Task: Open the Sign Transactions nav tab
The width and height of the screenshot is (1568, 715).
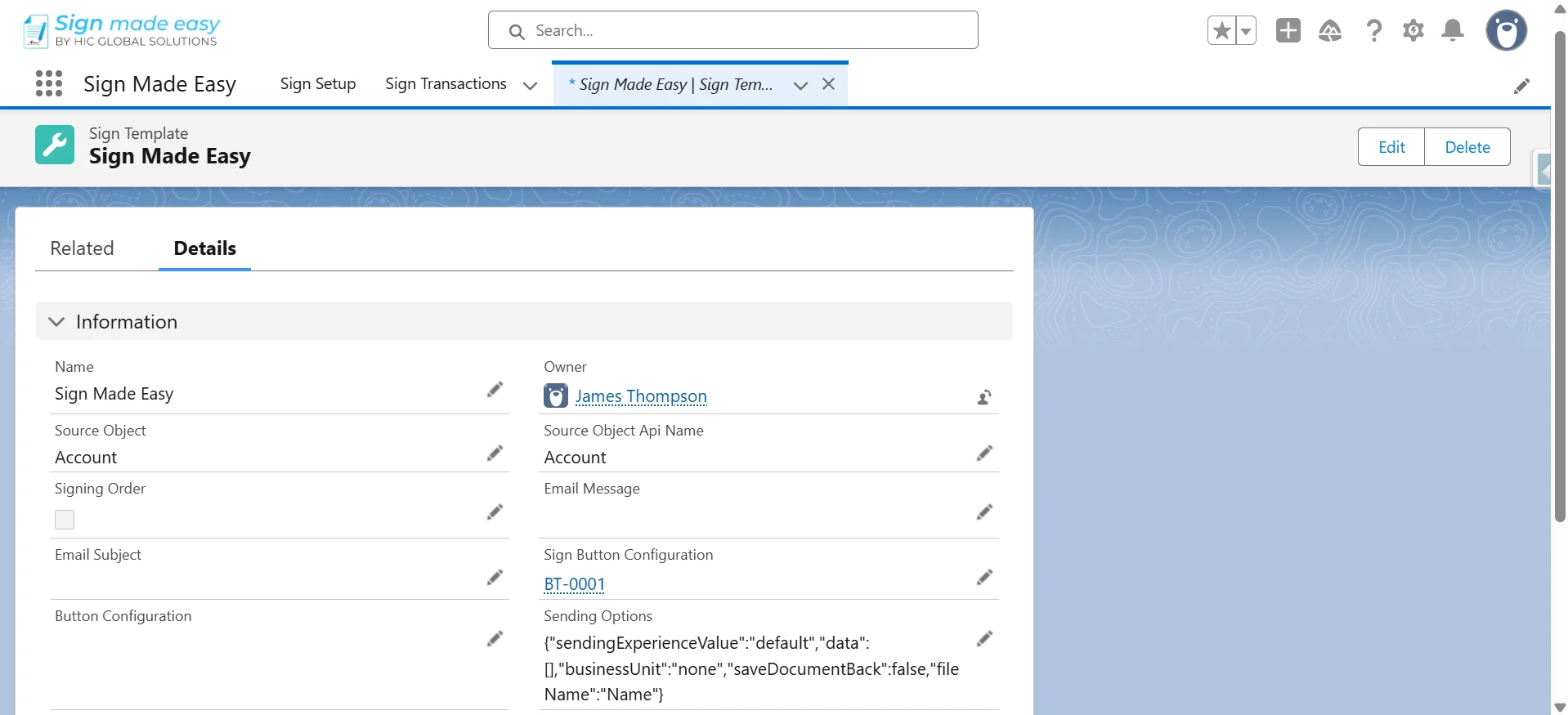Action: [x=446, y=84]
